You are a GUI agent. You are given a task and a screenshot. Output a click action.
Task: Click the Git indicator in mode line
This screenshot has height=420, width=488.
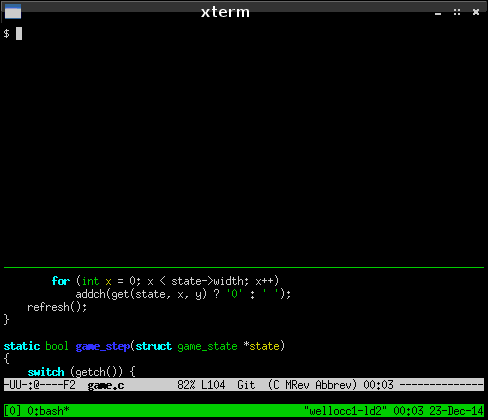coord(246,385)
